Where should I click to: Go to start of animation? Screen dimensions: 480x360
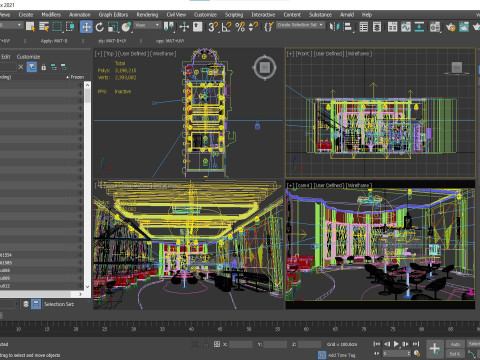point(377,344)
